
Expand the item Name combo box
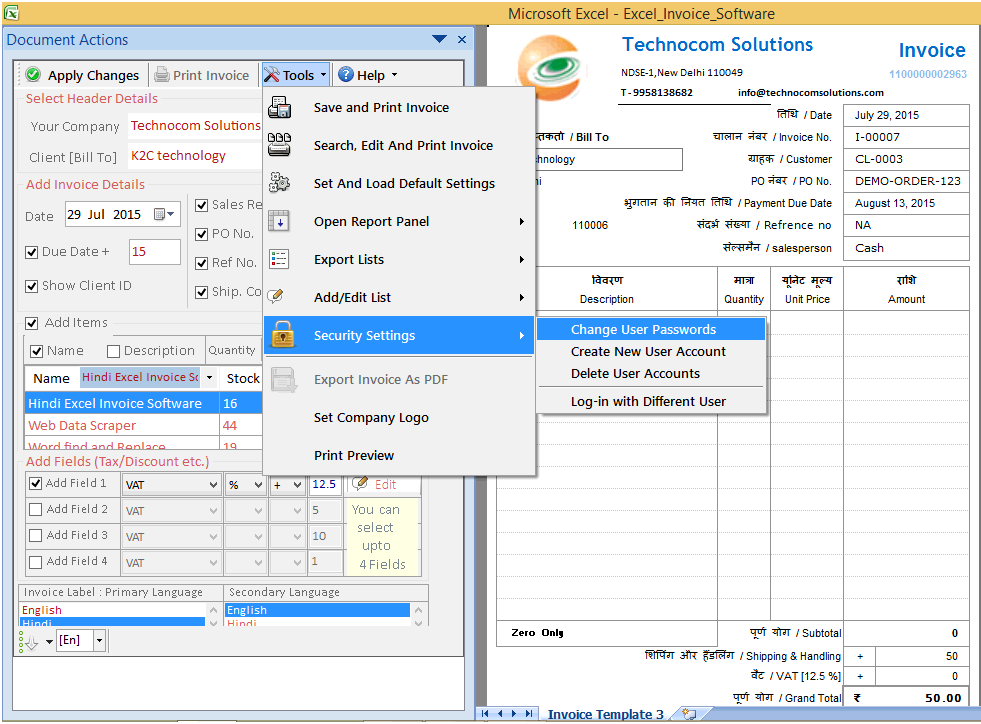click(210, 378)
